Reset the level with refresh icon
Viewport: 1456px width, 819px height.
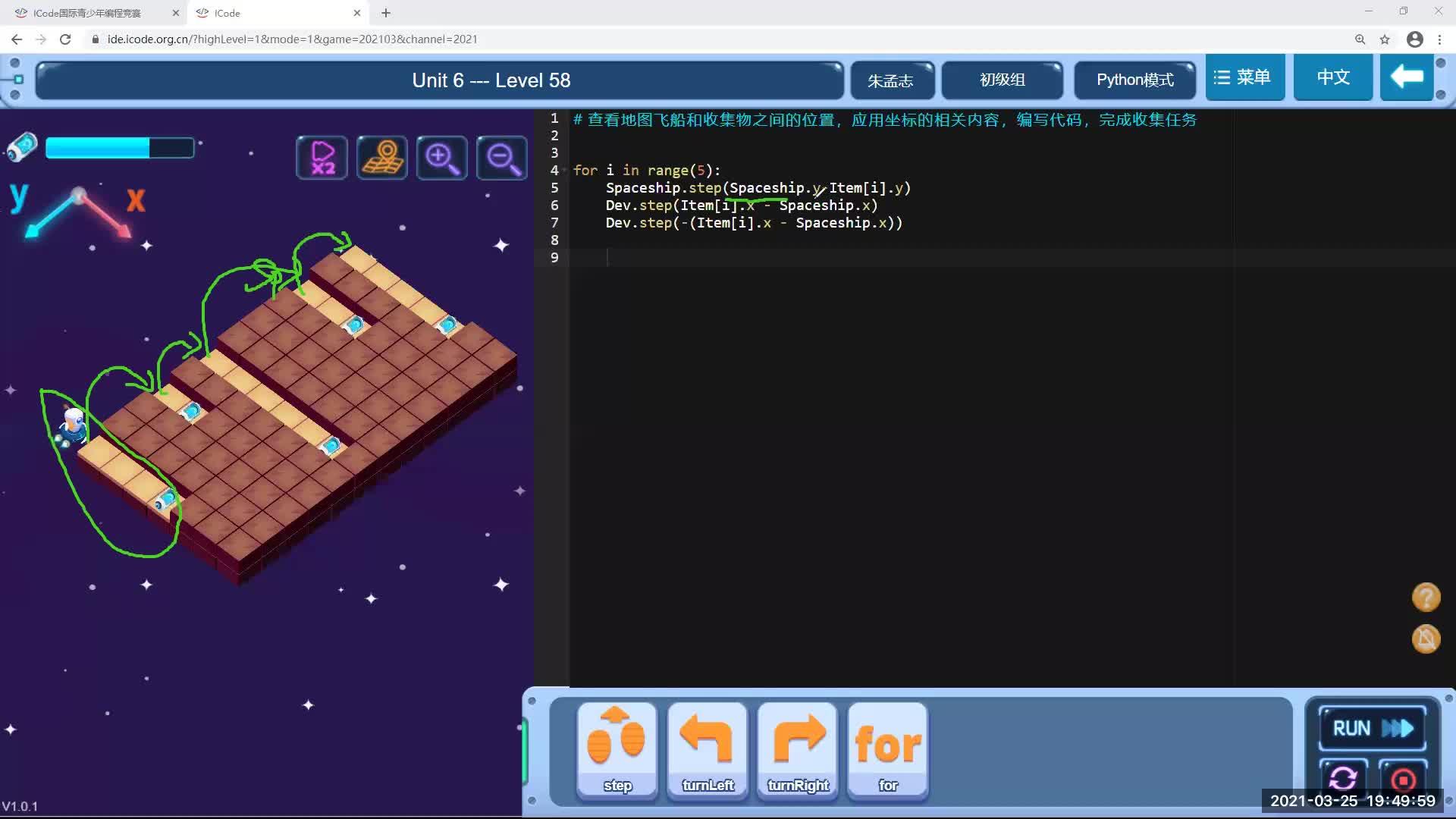point(1343,778)
